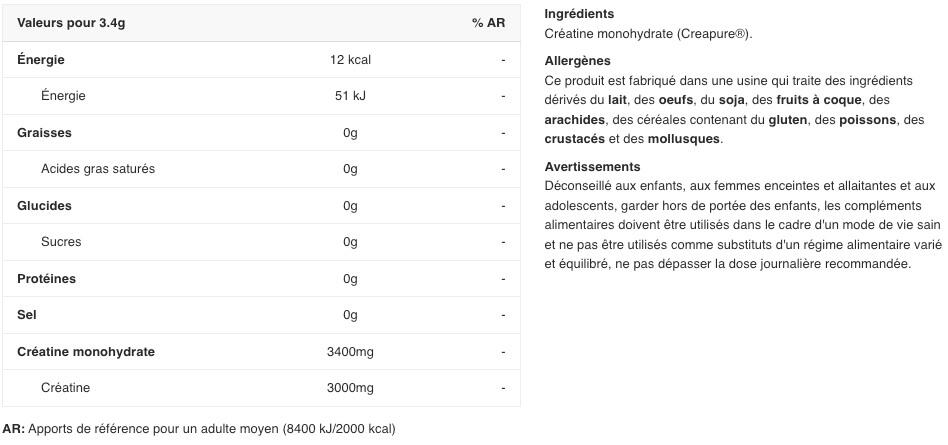The image size is (948, 445).
Task: Click the 3400mg value
Action: (x=350, y=352)
